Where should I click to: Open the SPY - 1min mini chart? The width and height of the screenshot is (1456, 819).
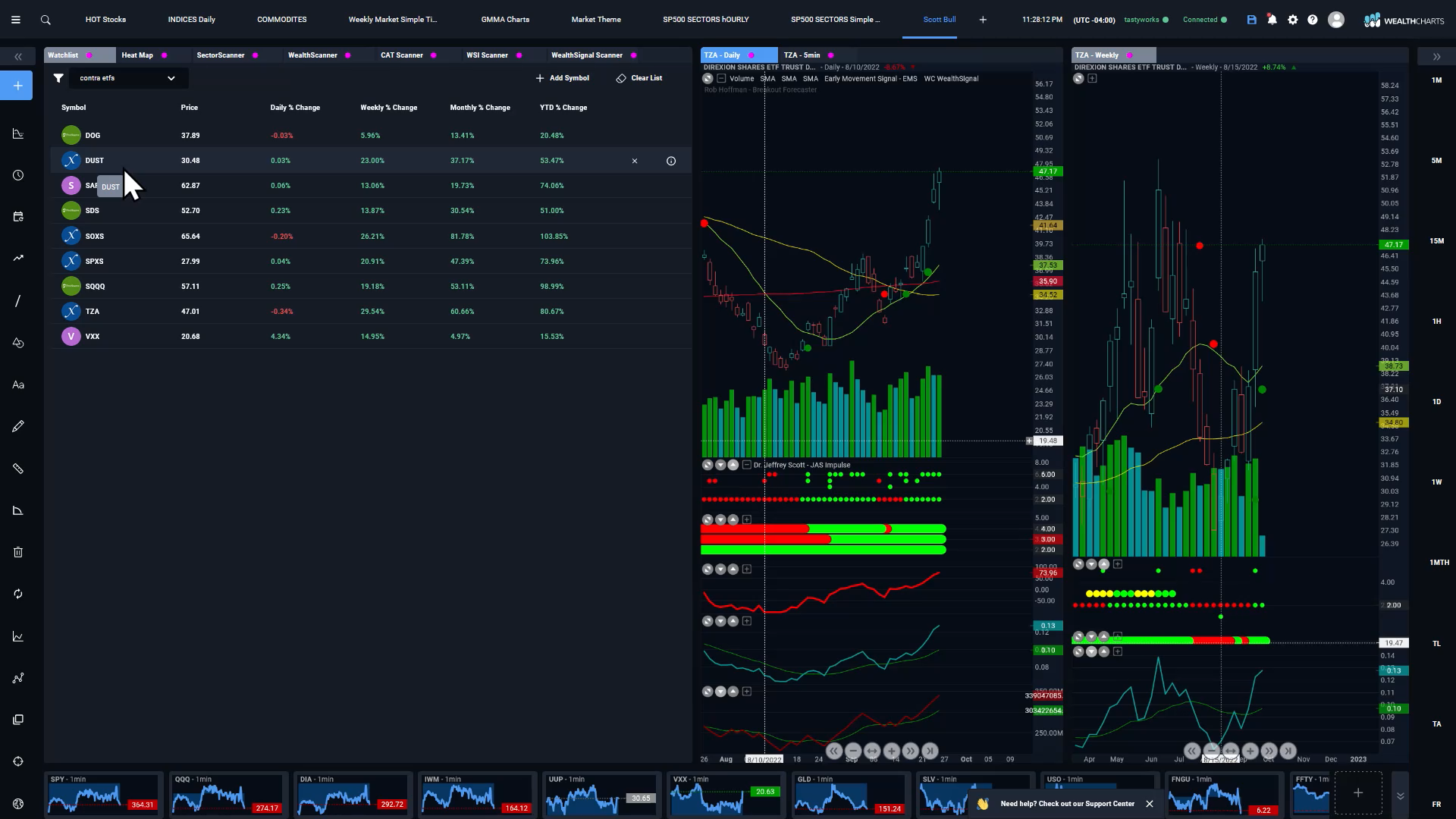[x=103, y=794]
